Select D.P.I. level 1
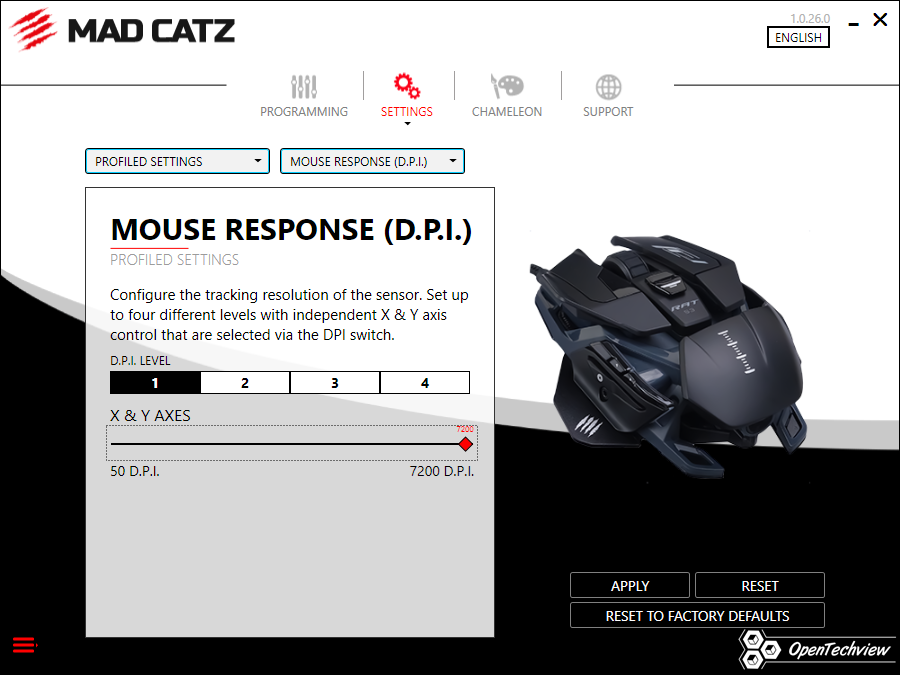Image resolution: width=900 pixels, height=675 pixels. click(x=155, y=383)
